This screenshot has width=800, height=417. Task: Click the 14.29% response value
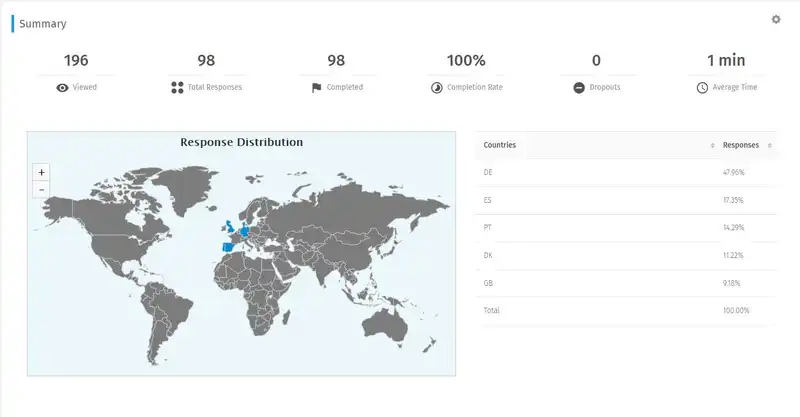[733, 228]
